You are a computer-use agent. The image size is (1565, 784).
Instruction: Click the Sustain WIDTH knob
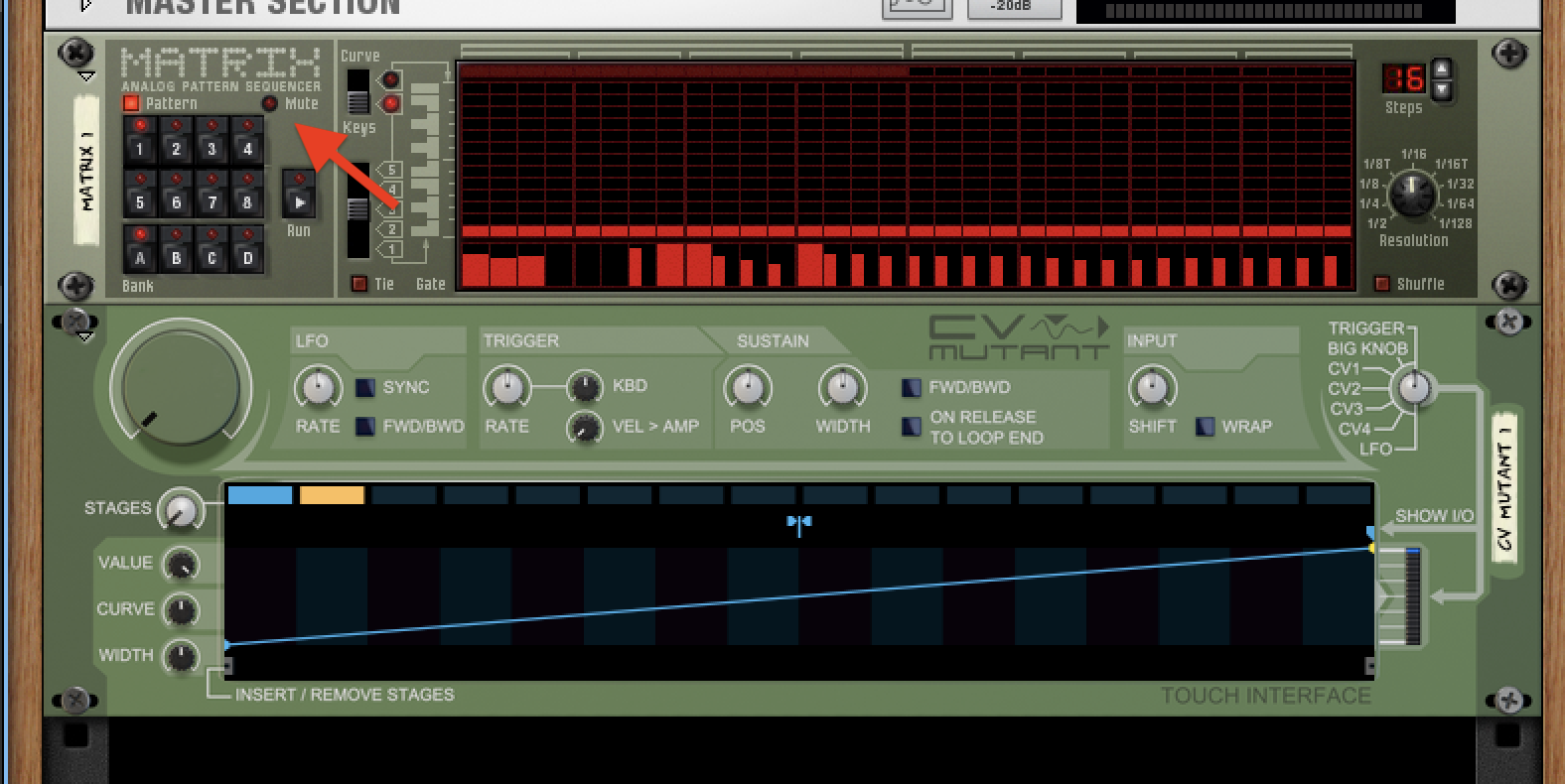pos(842,387)
